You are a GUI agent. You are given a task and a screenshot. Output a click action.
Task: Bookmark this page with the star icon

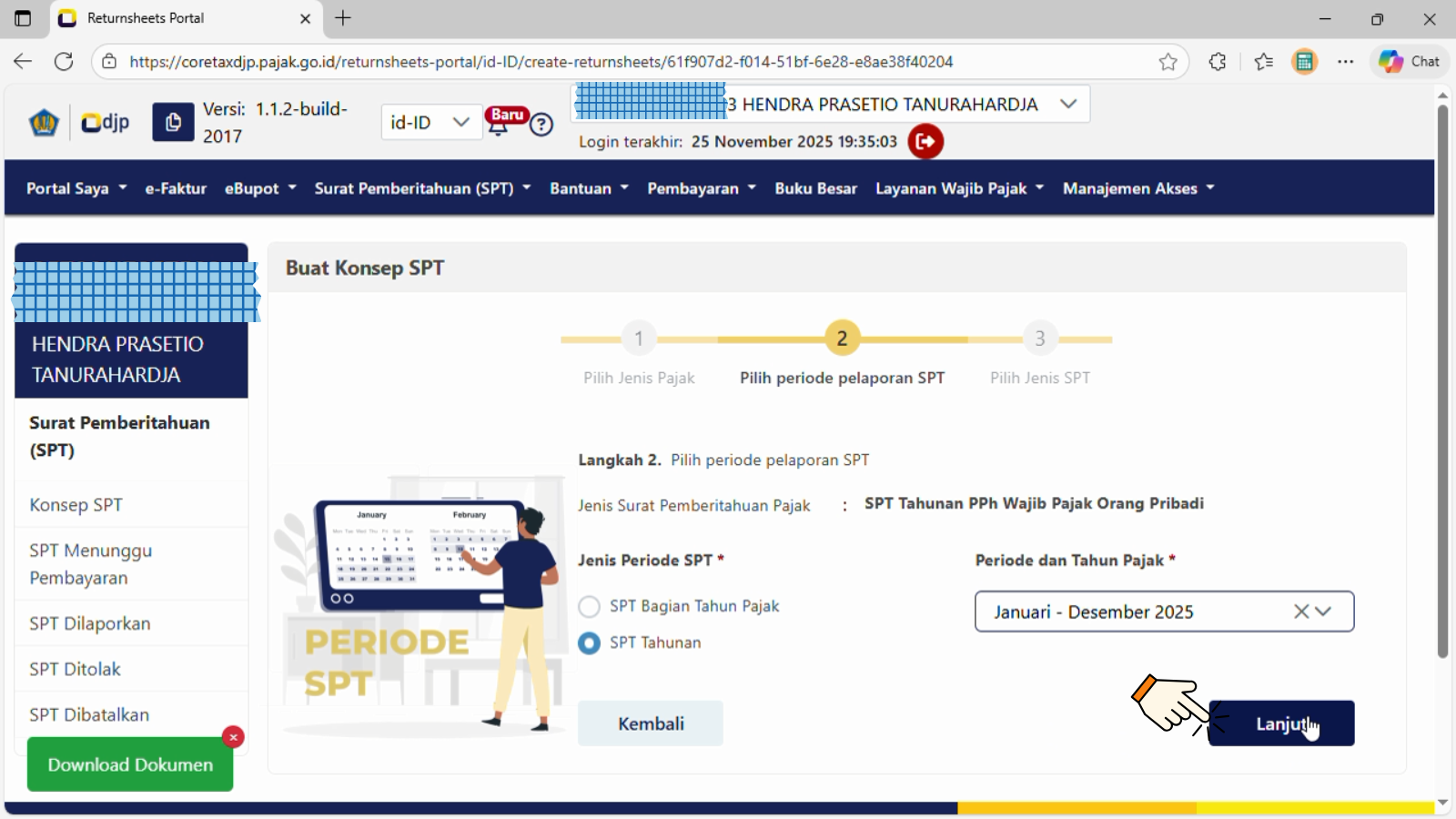pyautogui.click(x=1168, y=62)
